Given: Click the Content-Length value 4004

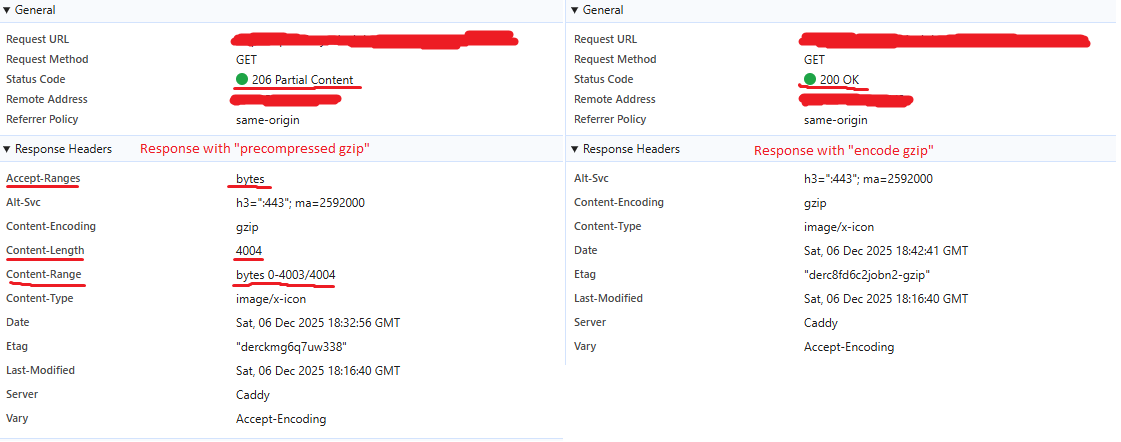Looking at the screenshot, I should coord(250,250).
